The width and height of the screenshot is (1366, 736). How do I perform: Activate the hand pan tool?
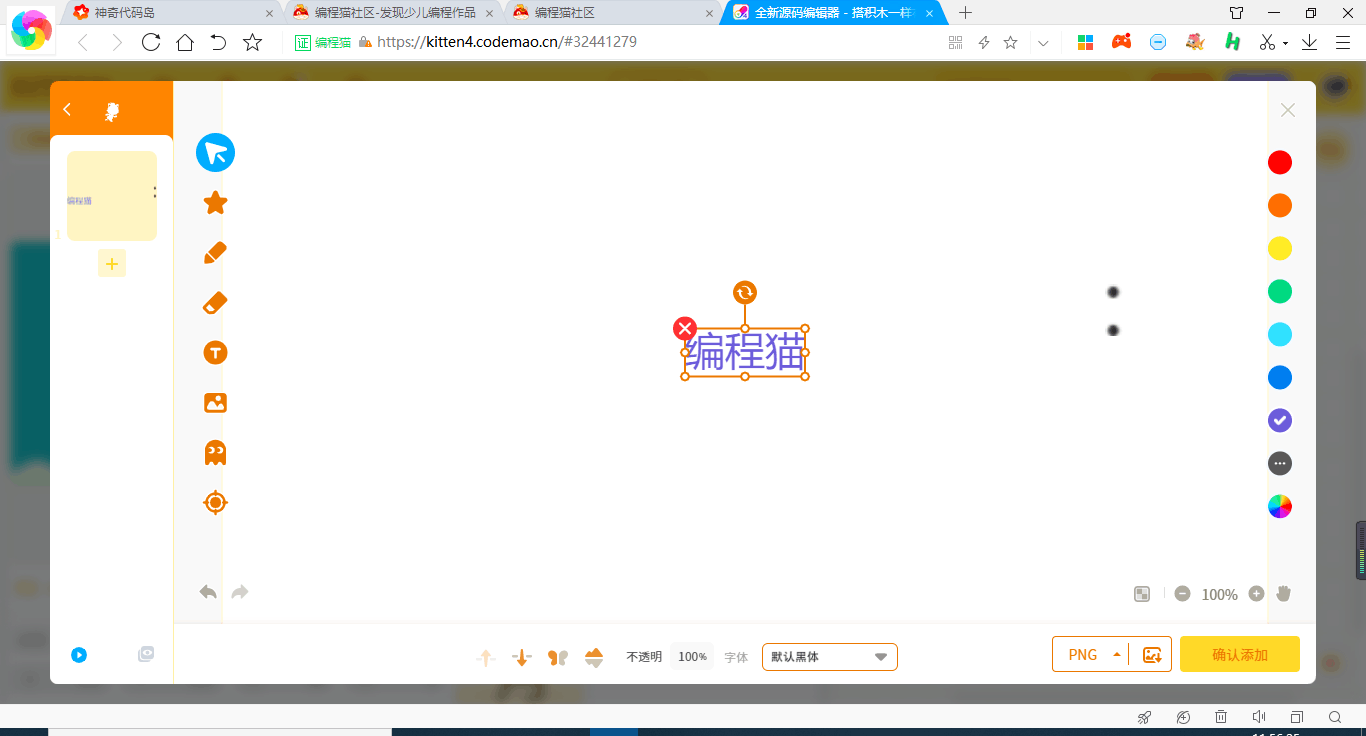pyautogui.click(x=1284, y=594)
